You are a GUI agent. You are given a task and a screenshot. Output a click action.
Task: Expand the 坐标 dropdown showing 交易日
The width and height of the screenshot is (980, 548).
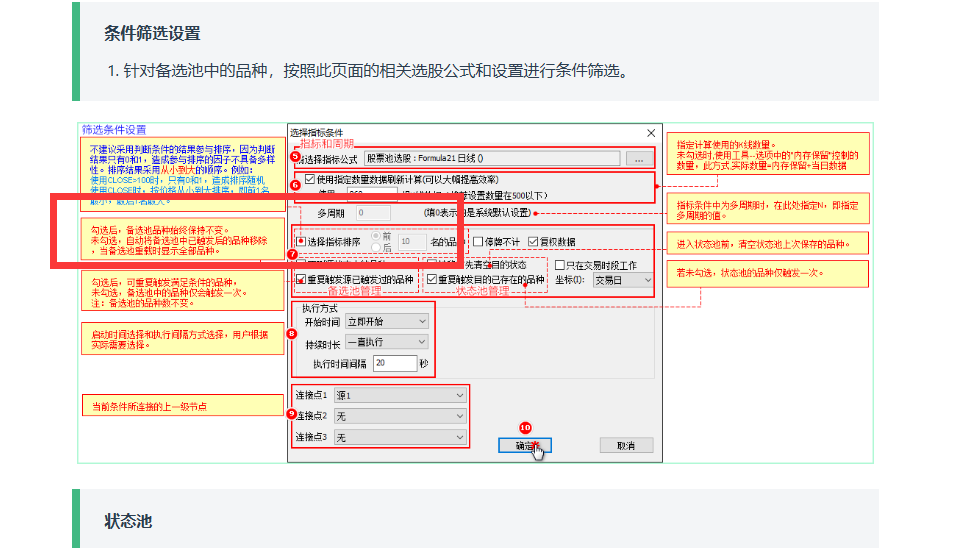[x=621, y=281]
